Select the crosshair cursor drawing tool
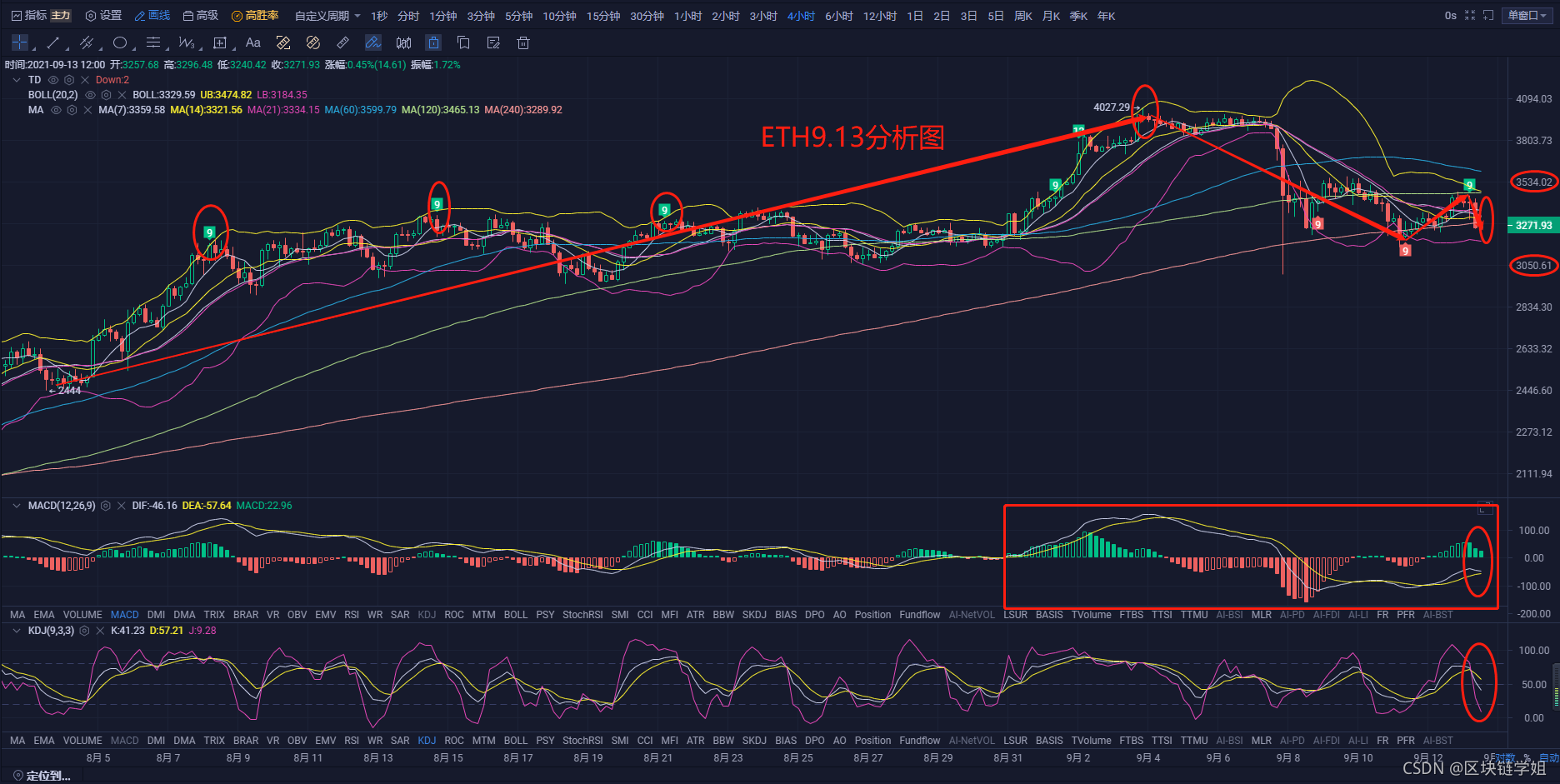The width and height of the screenshot is (1560, 784). tap(20, 42)
